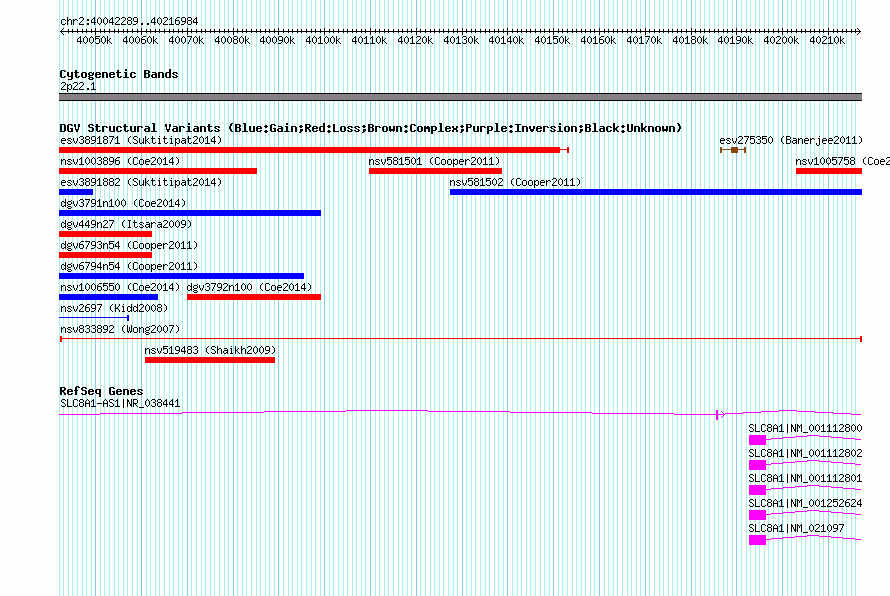The width and height of the screenshot is (890, 596).
Task: Click the dgv3791n100 blue gain bar
Action: click(190, 213)
